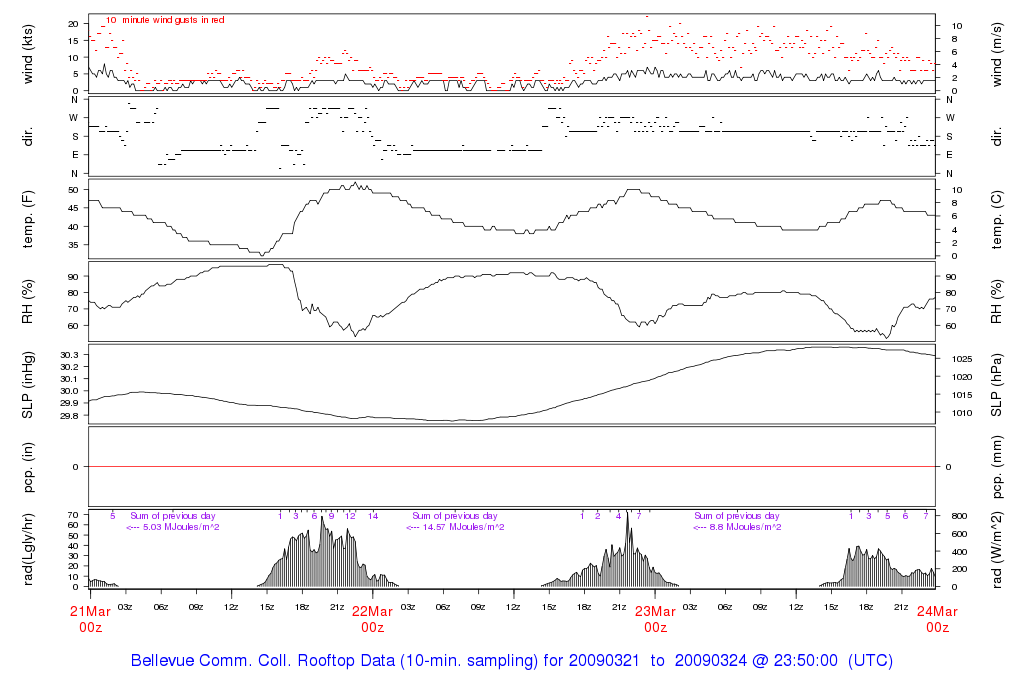1024x700 pixels.
Task: Select the "pcp. (mm)" axis label
Action: click(x=997, y=467)
